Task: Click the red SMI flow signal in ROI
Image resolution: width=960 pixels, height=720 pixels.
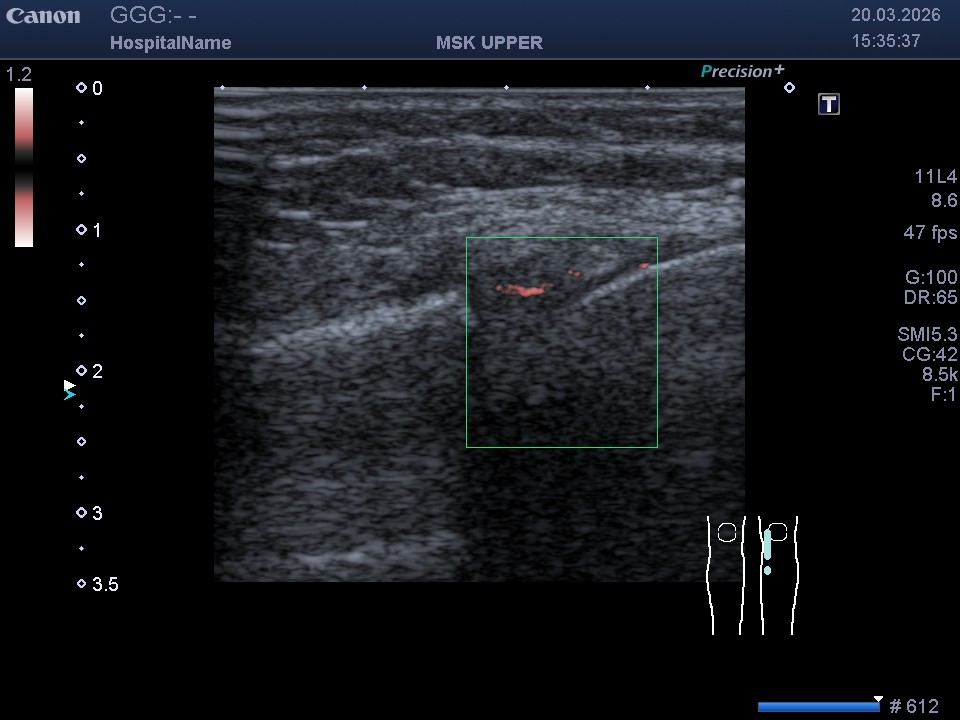Action: [524, 290]
